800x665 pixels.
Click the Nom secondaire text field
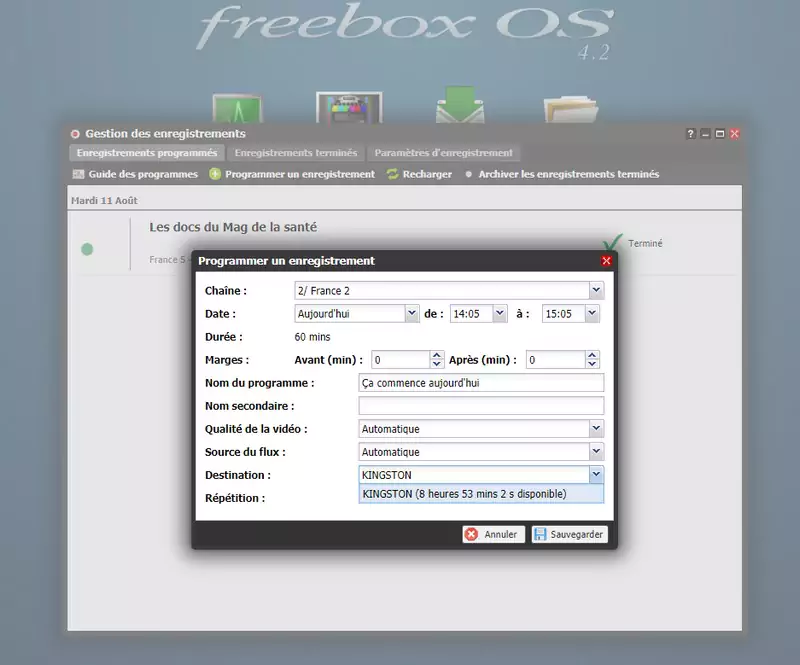(x=481, y=406)
